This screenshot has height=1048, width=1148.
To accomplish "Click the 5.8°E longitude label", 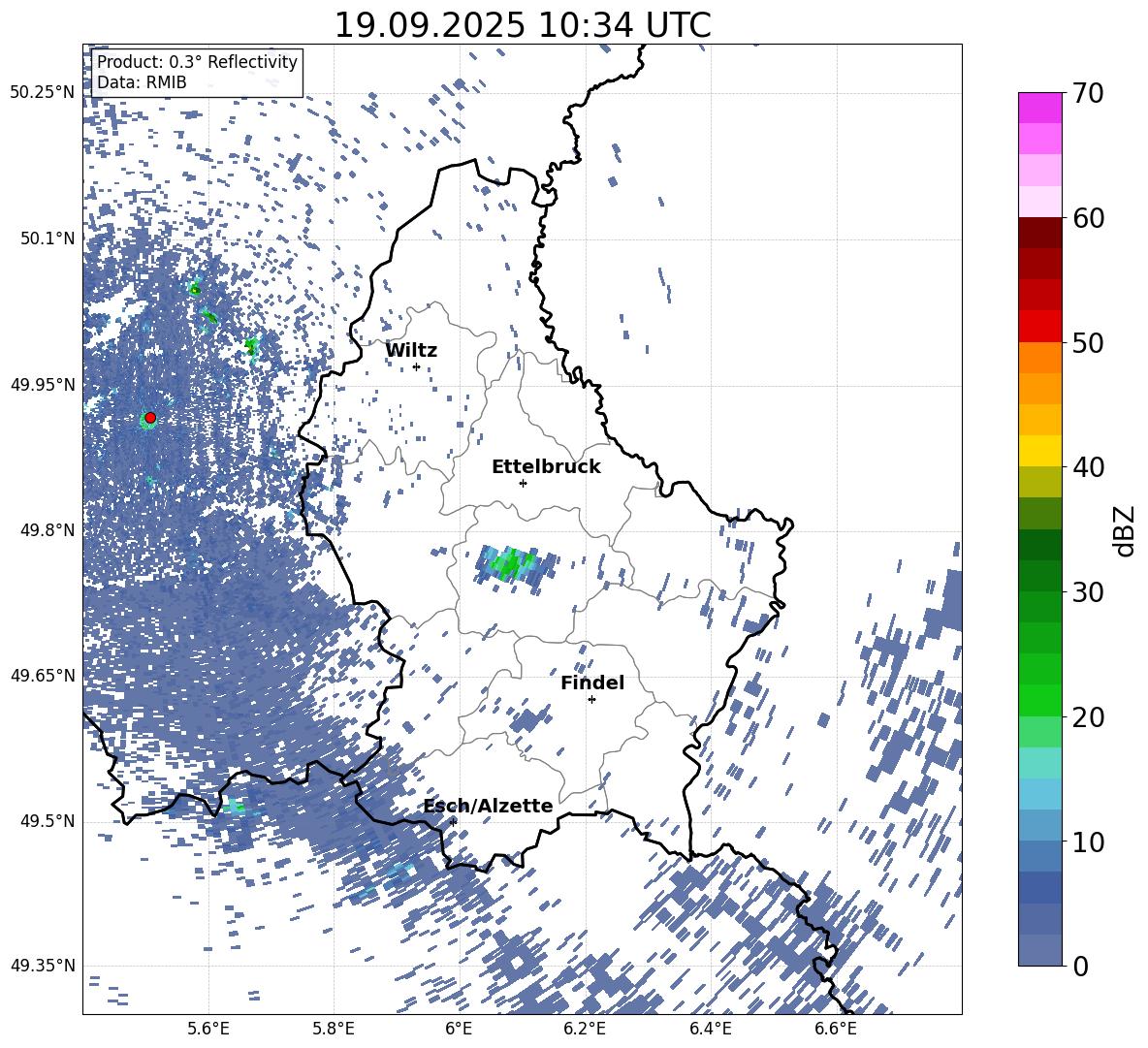I will coord(334,1029).
